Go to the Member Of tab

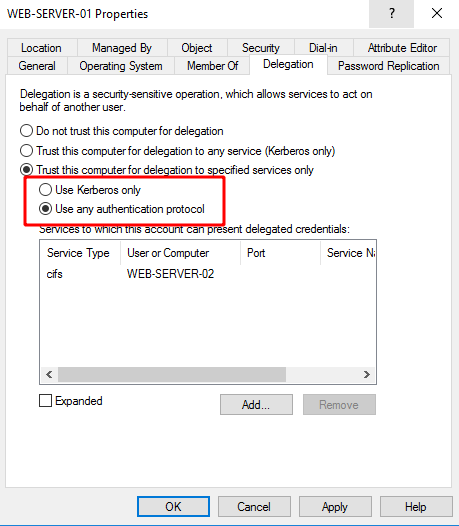[212, 66]
